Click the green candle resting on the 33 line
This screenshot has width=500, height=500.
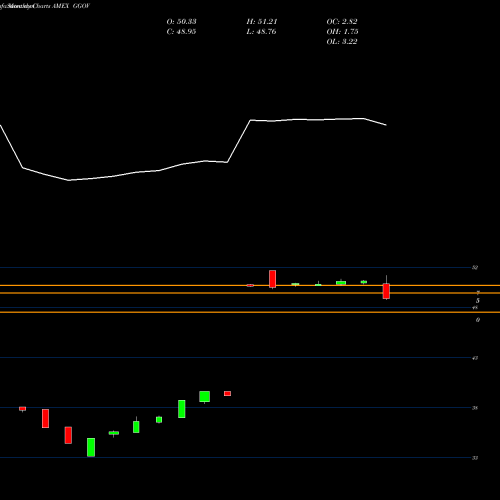pyautogui.click(x=91, y=447)
